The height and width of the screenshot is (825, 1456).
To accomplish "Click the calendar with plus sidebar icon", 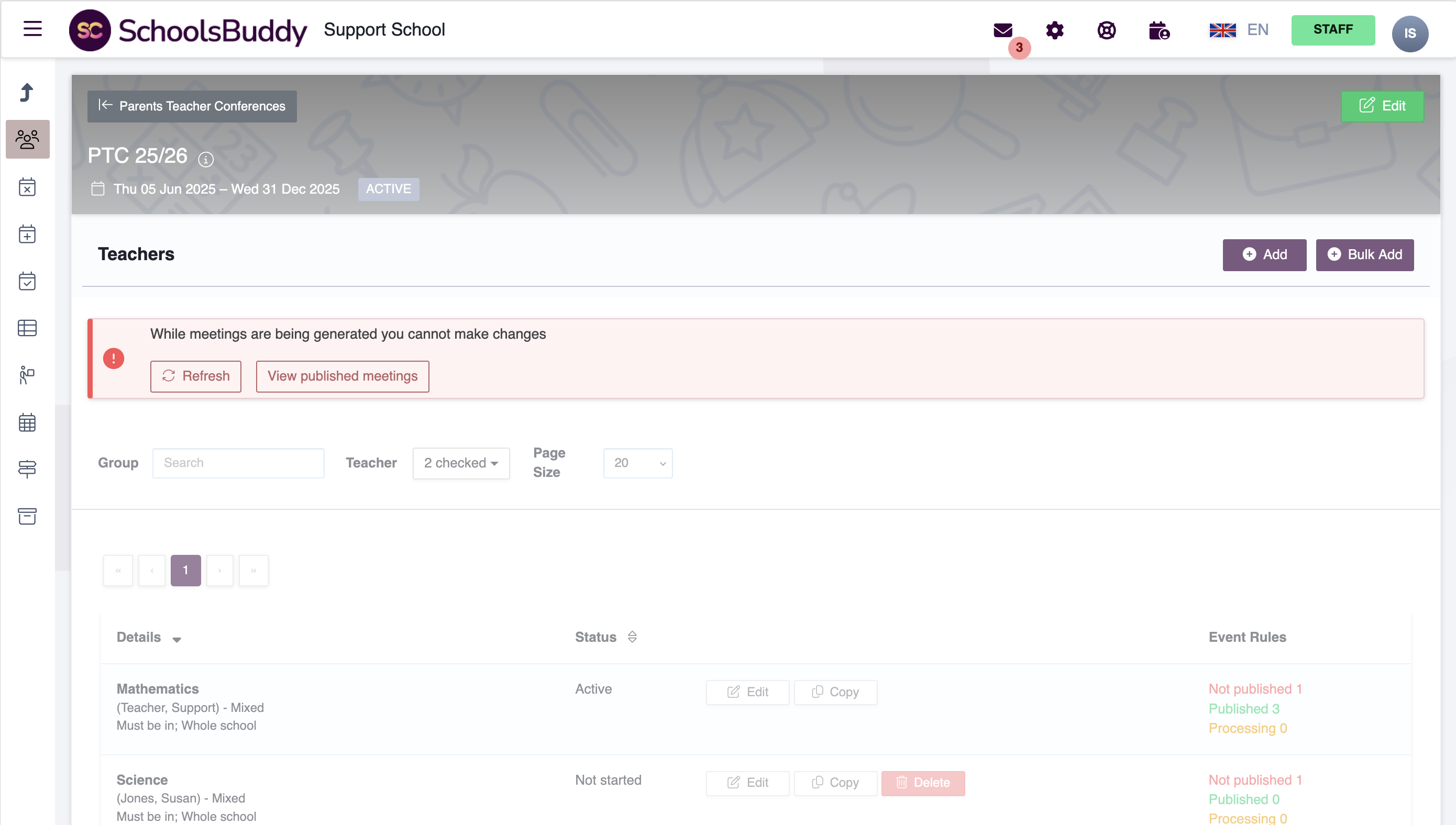I will coord(27,234).
